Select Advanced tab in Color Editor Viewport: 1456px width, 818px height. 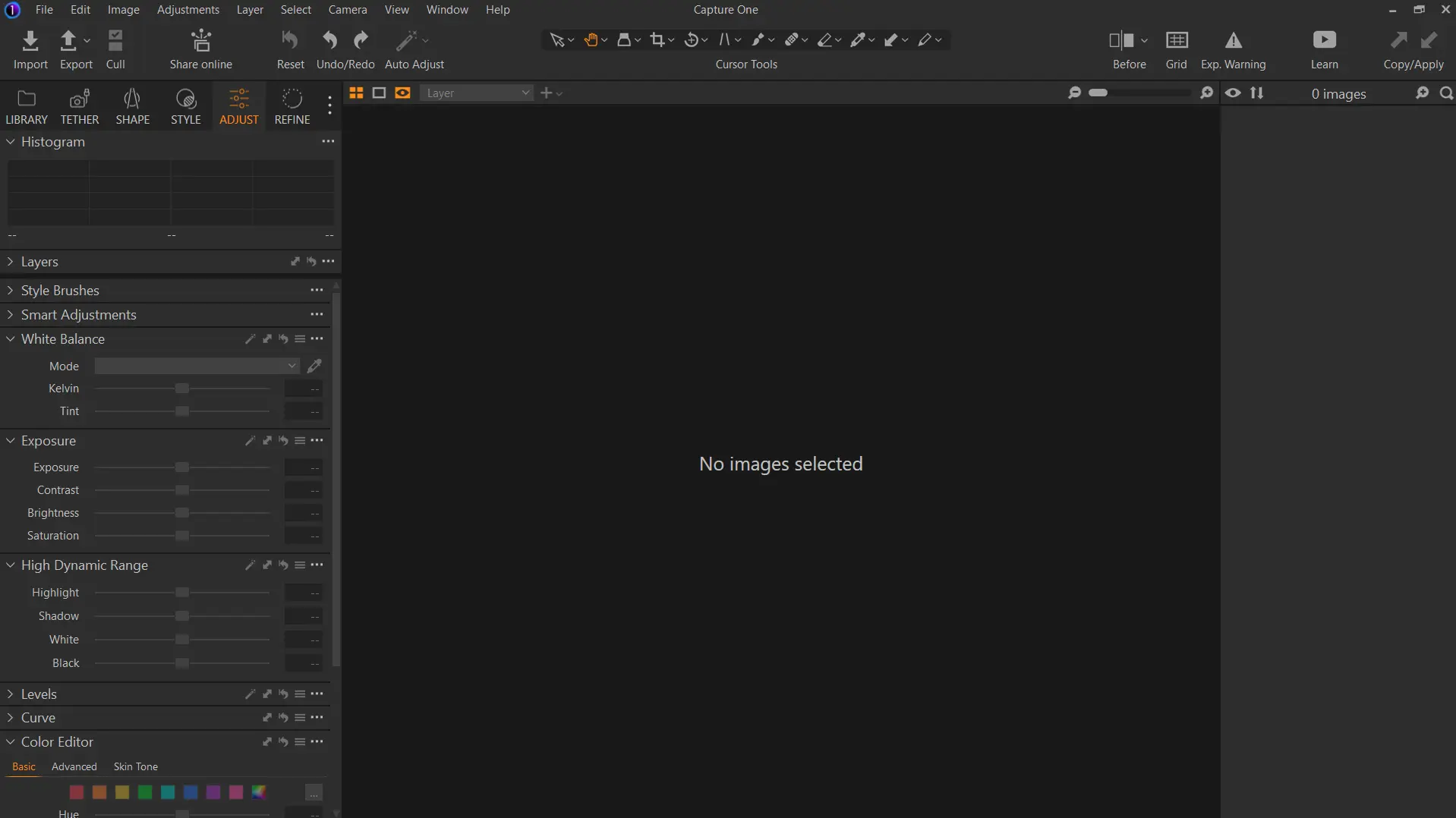(x=74, y=766)
